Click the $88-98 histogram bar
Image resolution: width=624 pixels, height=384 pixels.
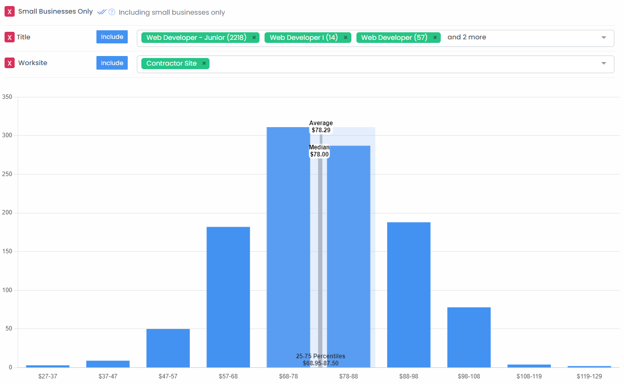tap(409, 294)
